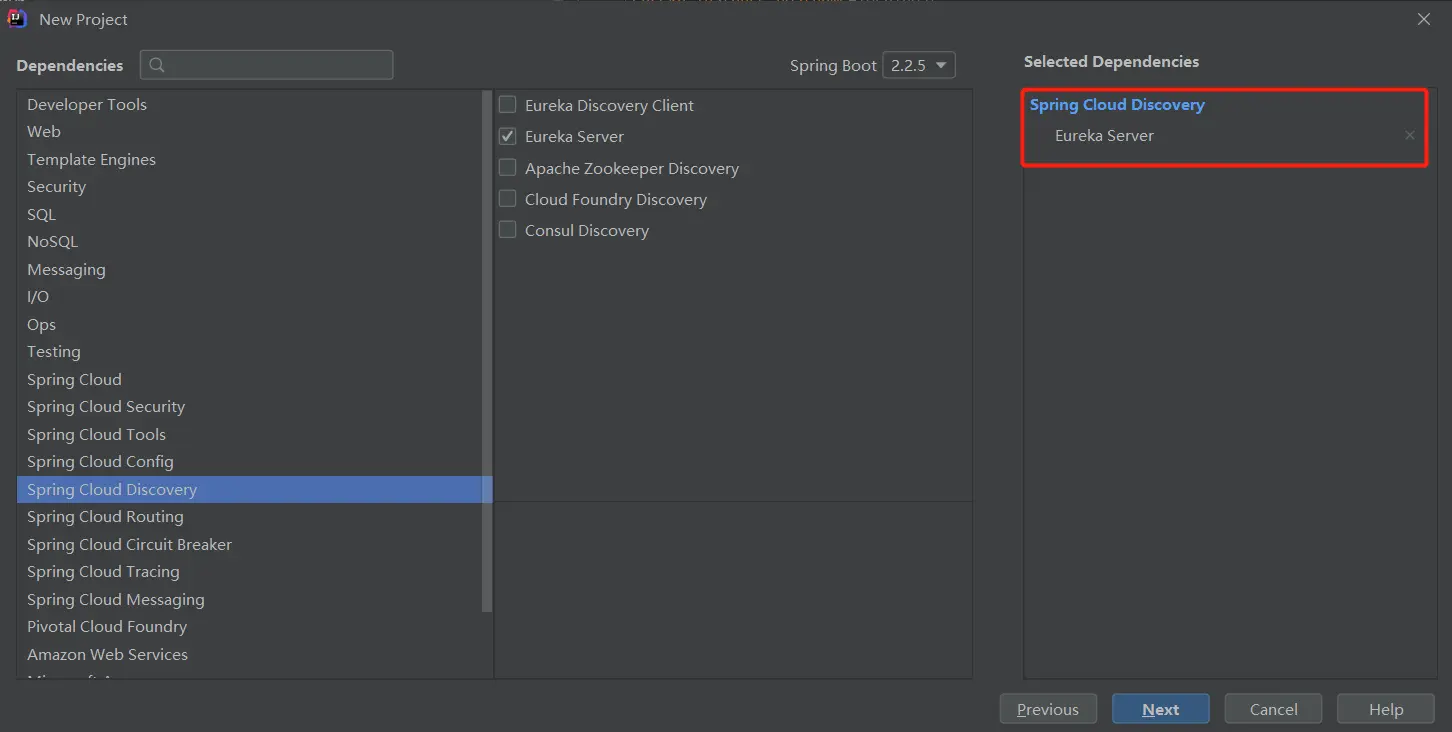Screen dimensions: 1452x732
Task: Open the Spring Cloud Routing category
Action: pos(249,516)
